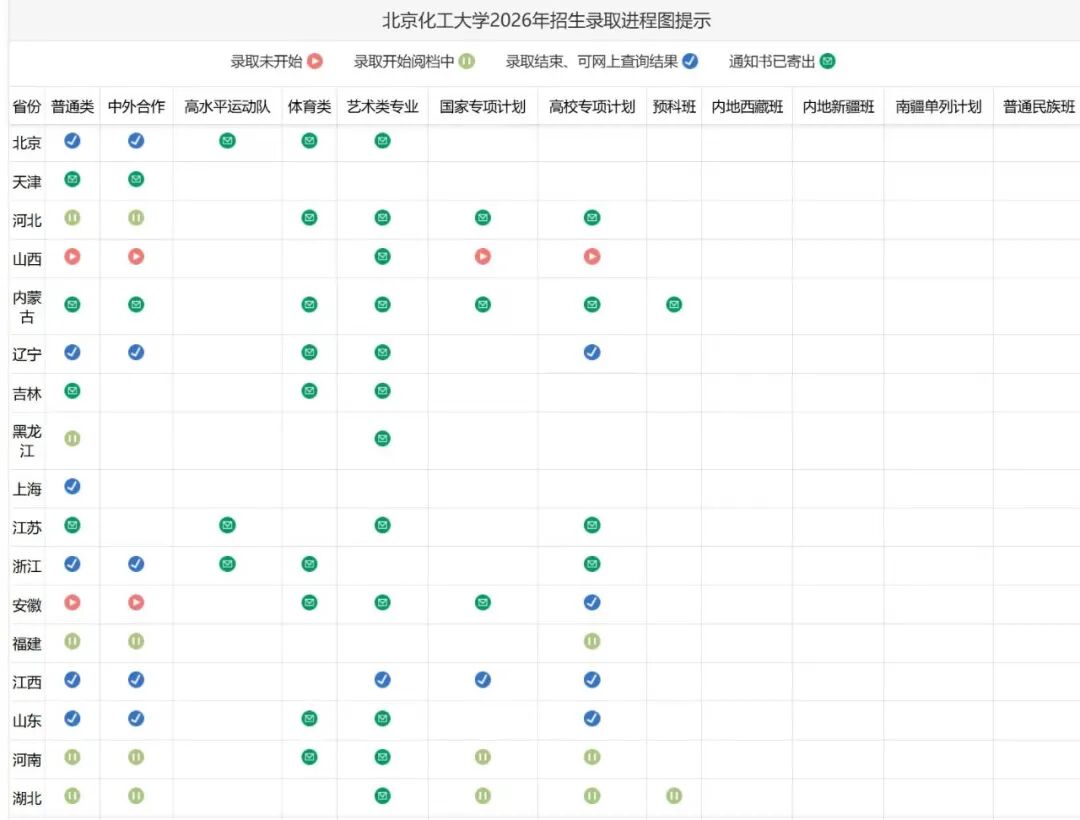
Task: Click the red 录取未开始 legend icon
Action: pos(315,61)
